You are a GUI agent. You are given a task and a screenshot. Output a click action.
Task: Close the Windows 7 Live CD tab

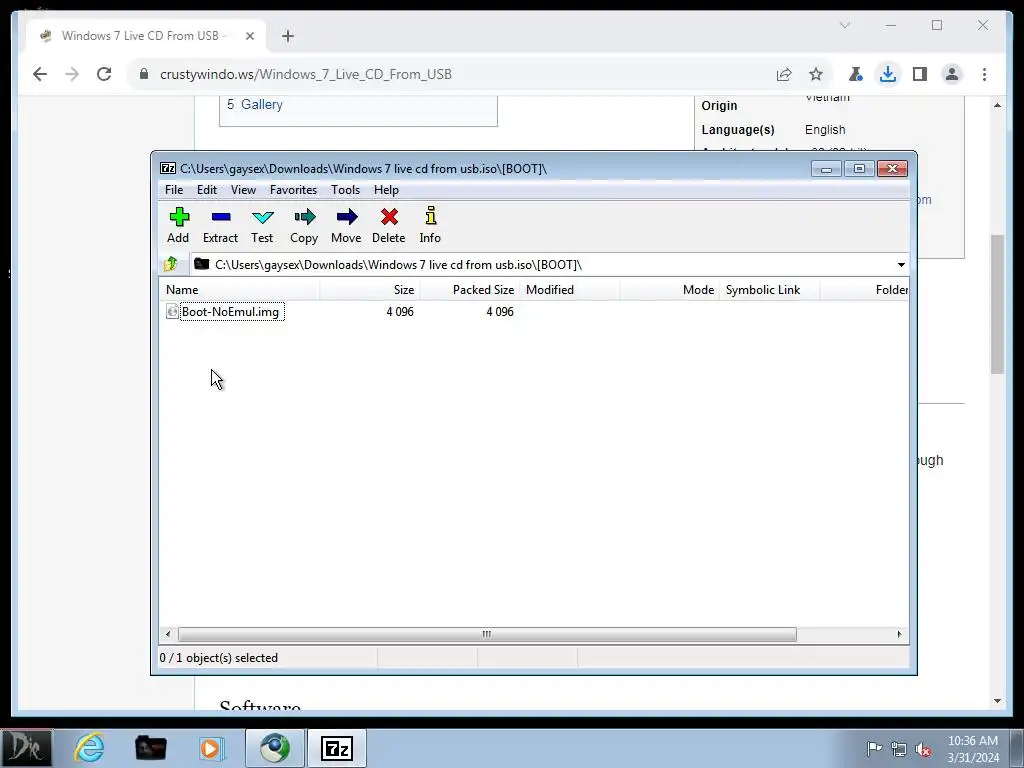click(249, 36)
